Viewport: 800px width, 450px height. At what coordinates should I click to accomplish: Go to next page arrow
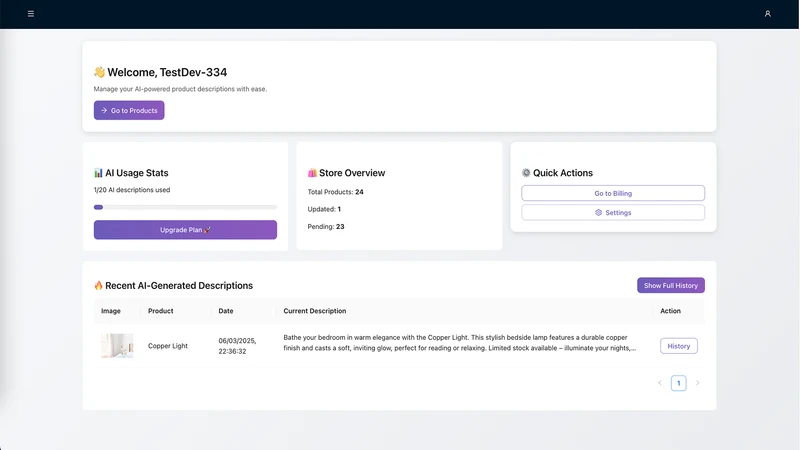tap(697, 383)
